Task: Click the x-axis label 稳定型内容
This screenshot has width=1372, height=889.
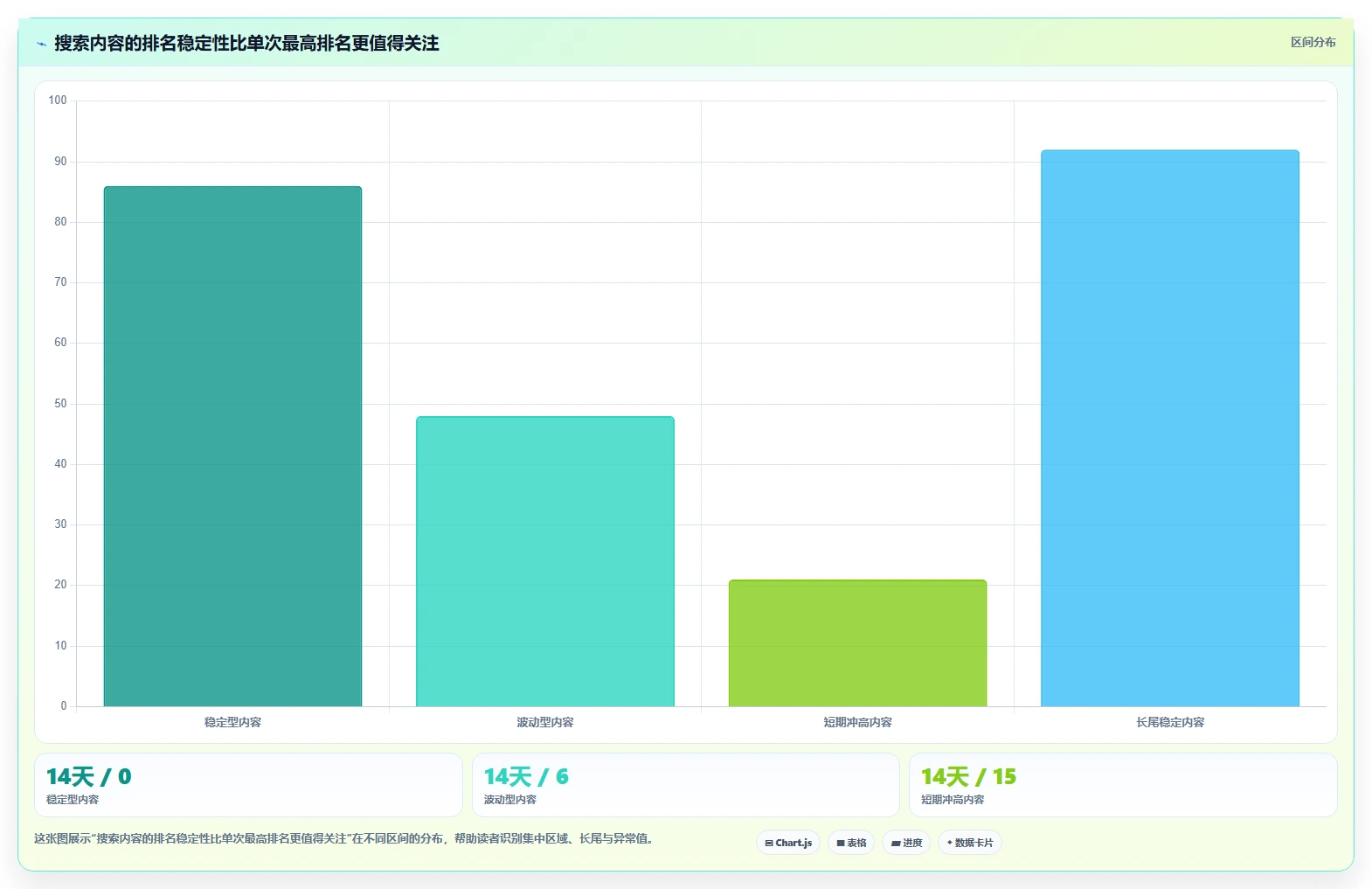Action: 232,722
